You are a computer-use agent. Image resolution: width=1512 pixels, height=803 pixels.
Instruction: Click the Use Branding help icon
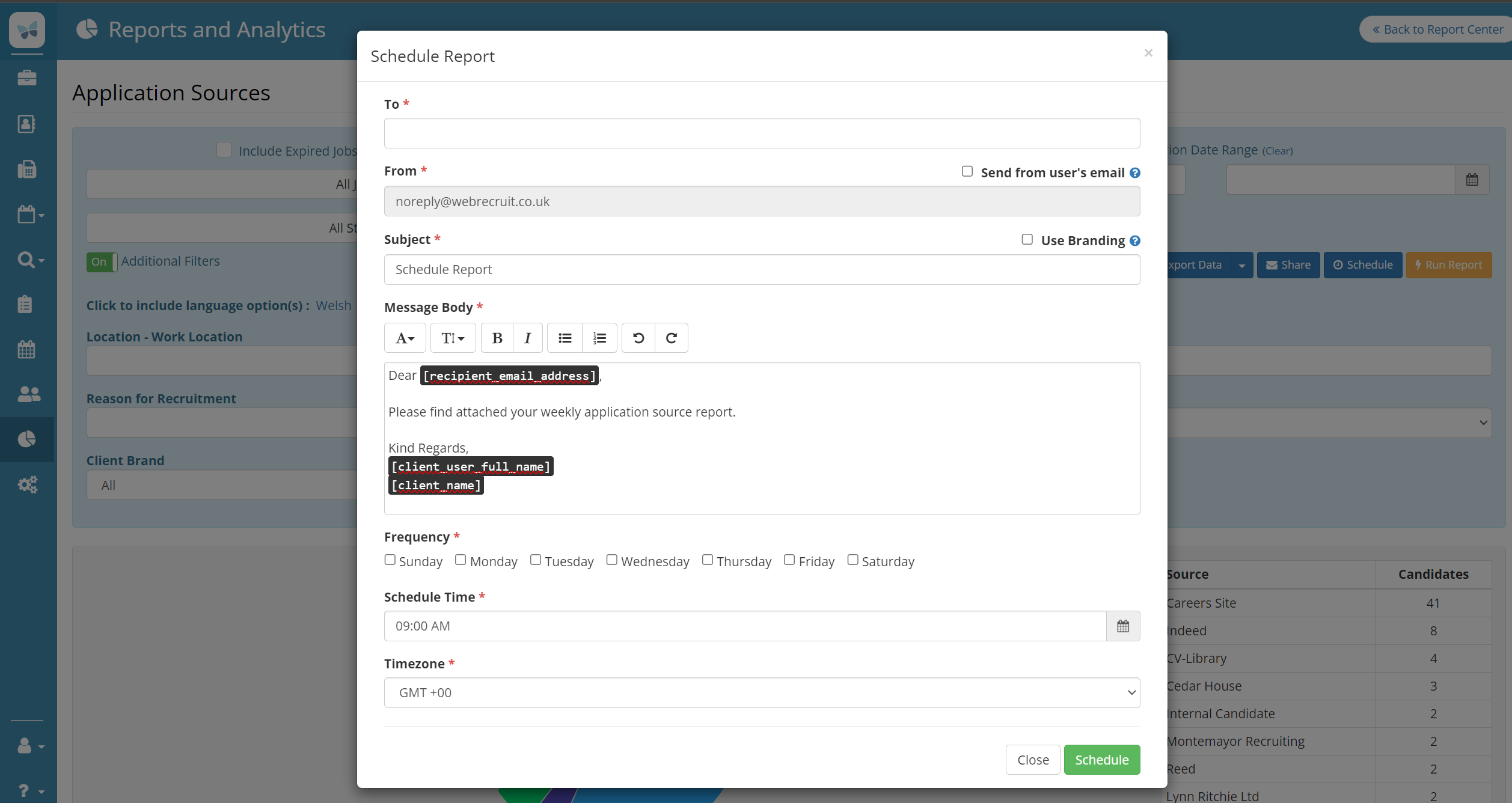[x=1135, y=240]
